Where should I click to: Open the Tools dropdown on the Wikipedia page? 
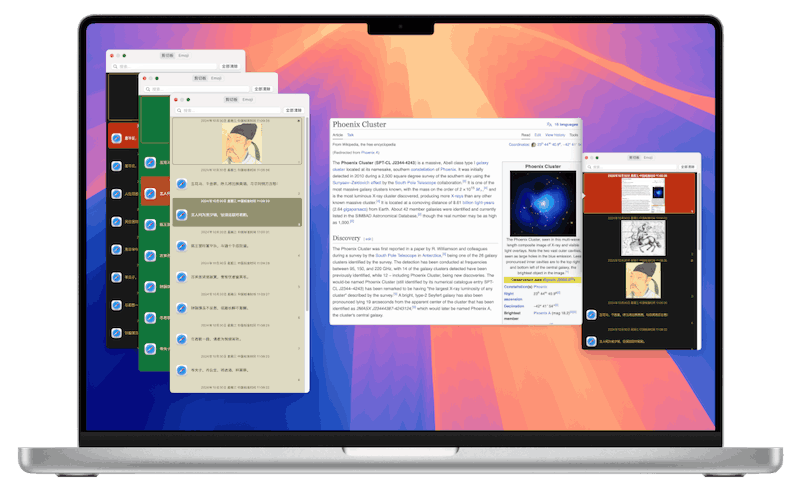pos(574,134)
